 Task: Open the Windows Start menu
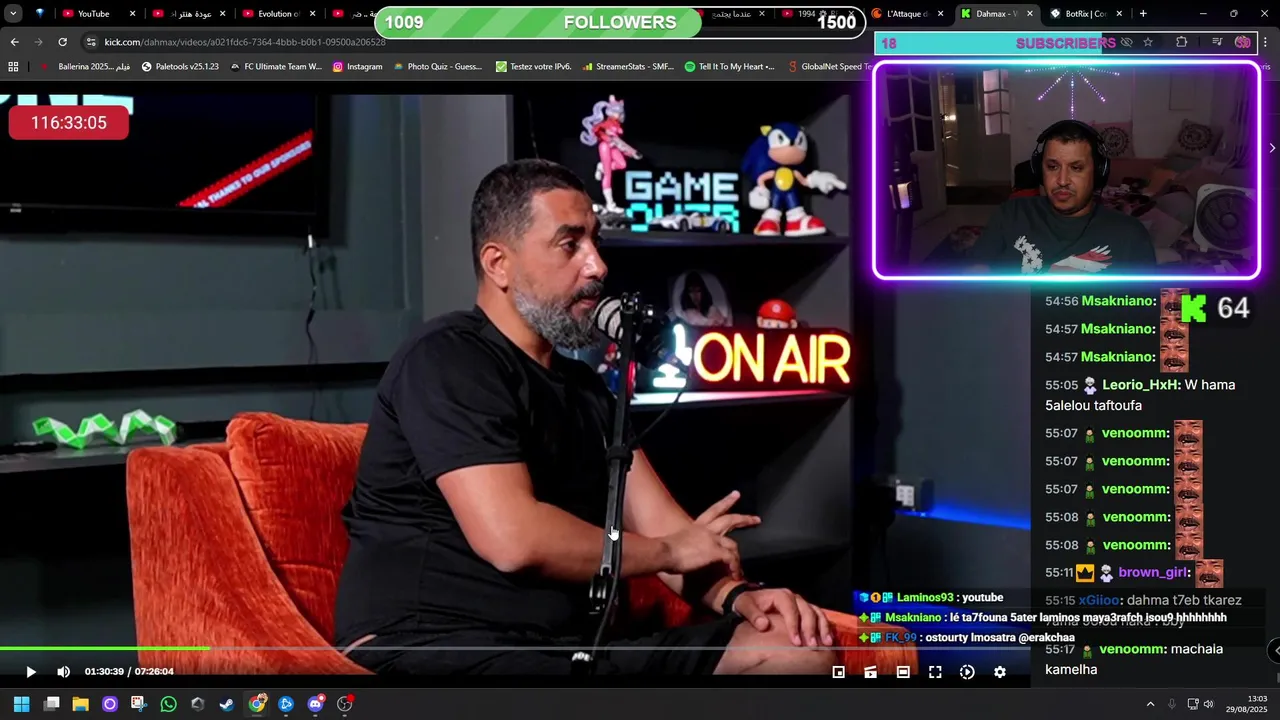click(x=21, y=704)
